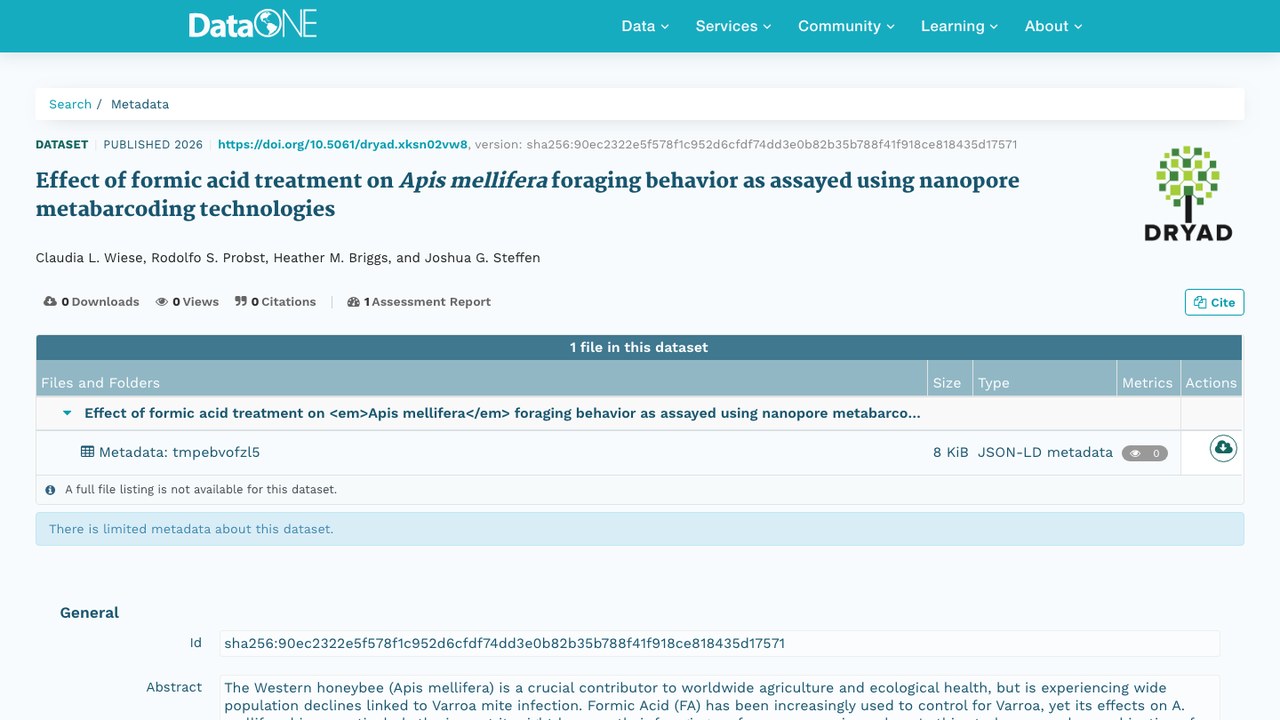Viewport: 1280px width, 720px height.
Task: Open the Community dropdown
Action: click(846, 26)
